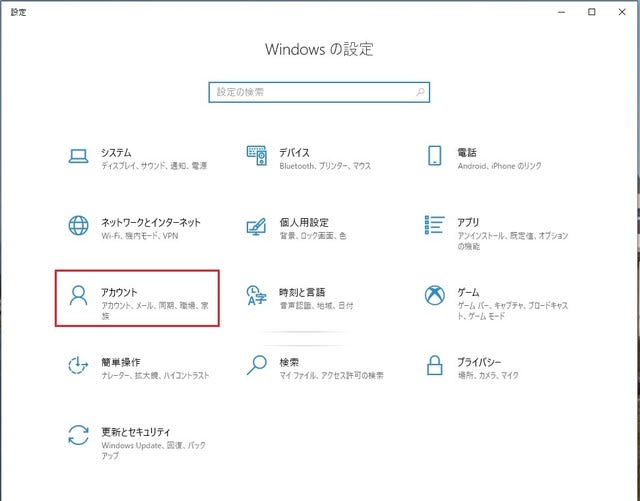Image resolution: width=640 pixels, height=501 pixels.
Task: Go to ネットワークとインターネット title
Action: tap(151, 223)
